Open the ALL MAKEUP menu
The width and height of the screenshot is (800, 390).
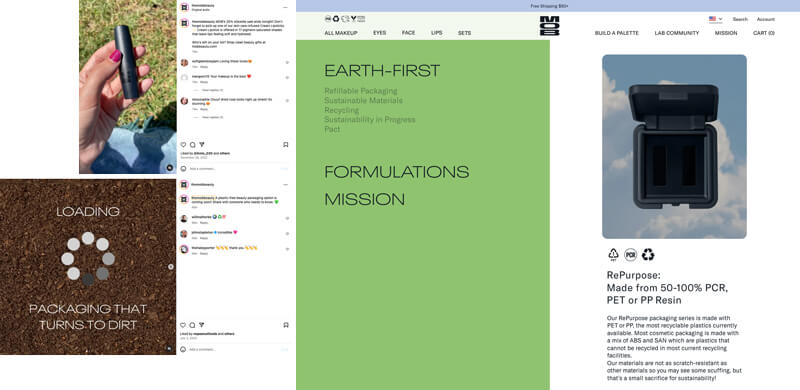point(341,33)
